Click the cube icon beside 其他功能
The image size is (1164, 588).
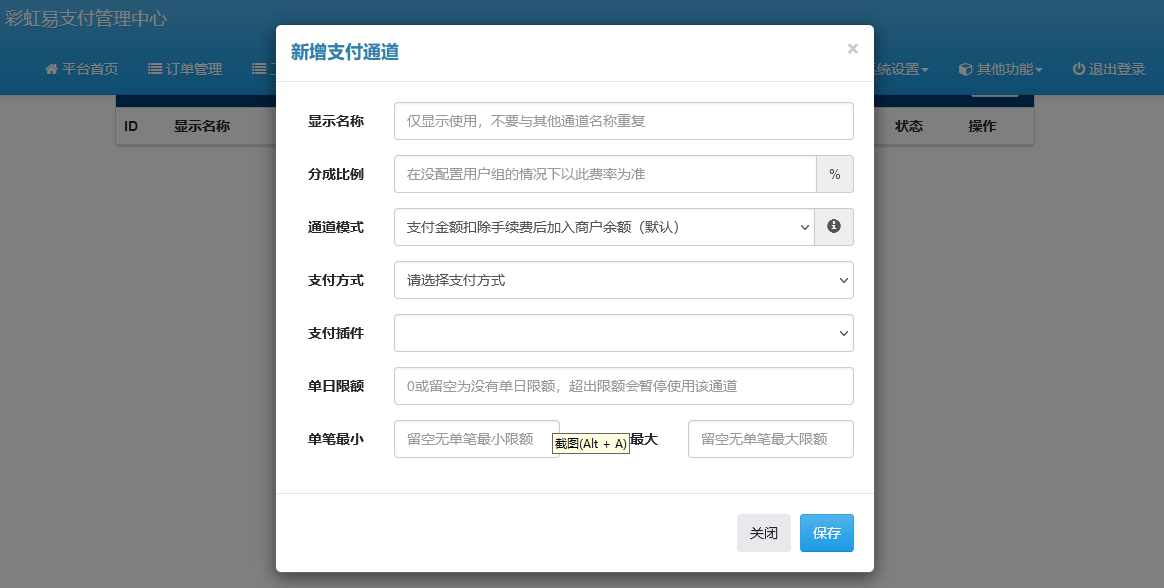coord(963,69)
